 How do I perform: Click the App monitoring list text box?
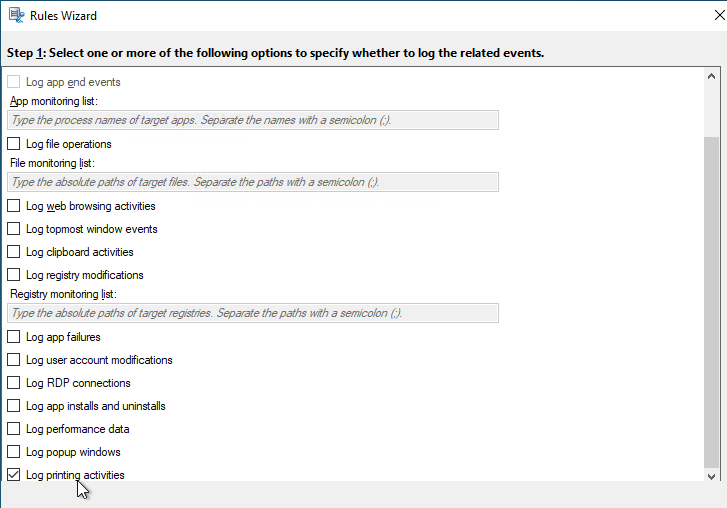tap(253, 120)
